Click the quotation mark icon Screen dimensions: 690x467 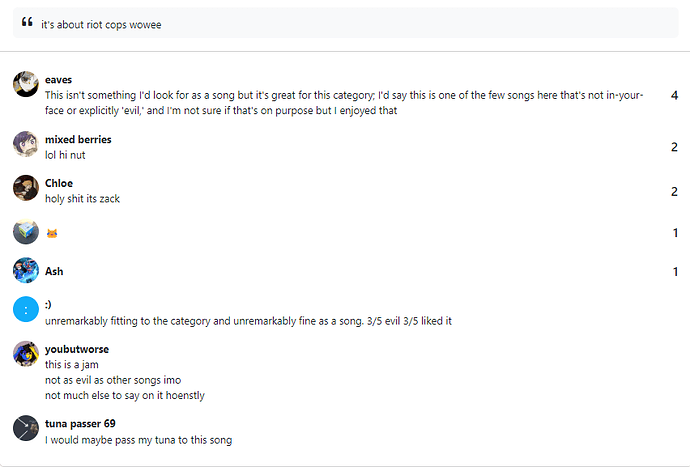click(27, 22)
